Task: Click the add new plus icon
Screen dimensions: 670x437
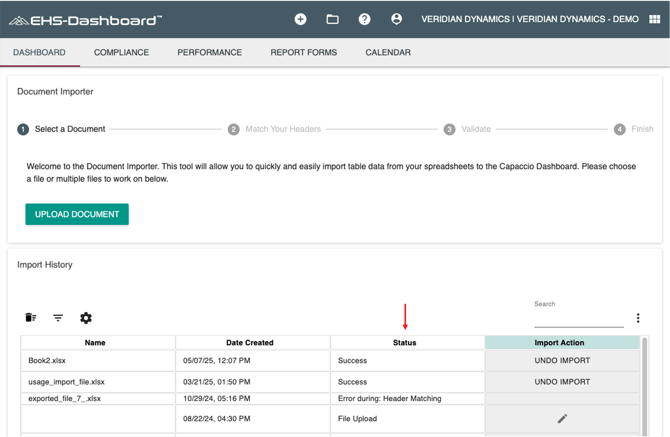Action: [x=300, y=19]
